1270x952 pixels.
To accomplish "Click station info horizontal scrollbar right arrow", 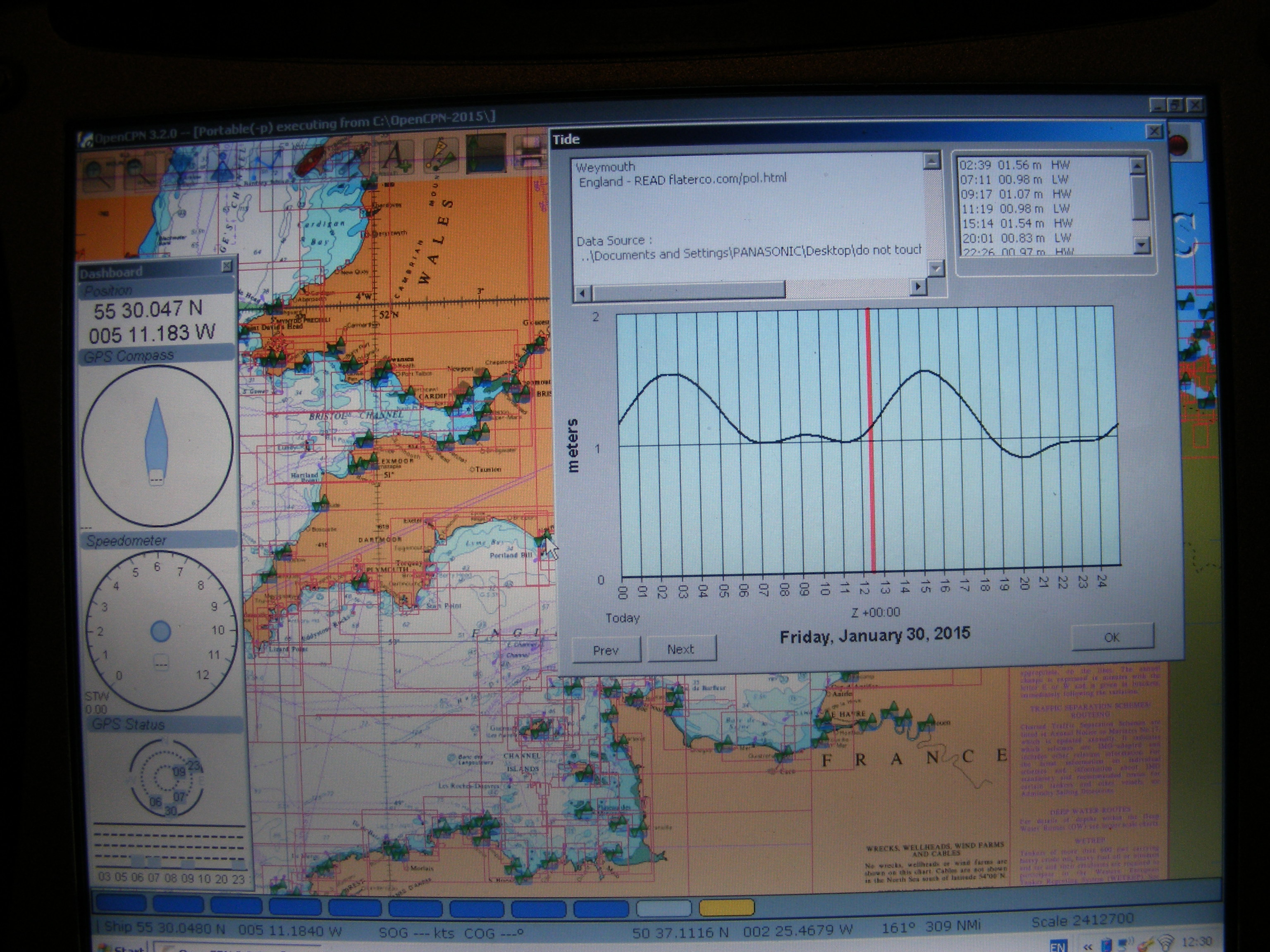I will 917,286.
